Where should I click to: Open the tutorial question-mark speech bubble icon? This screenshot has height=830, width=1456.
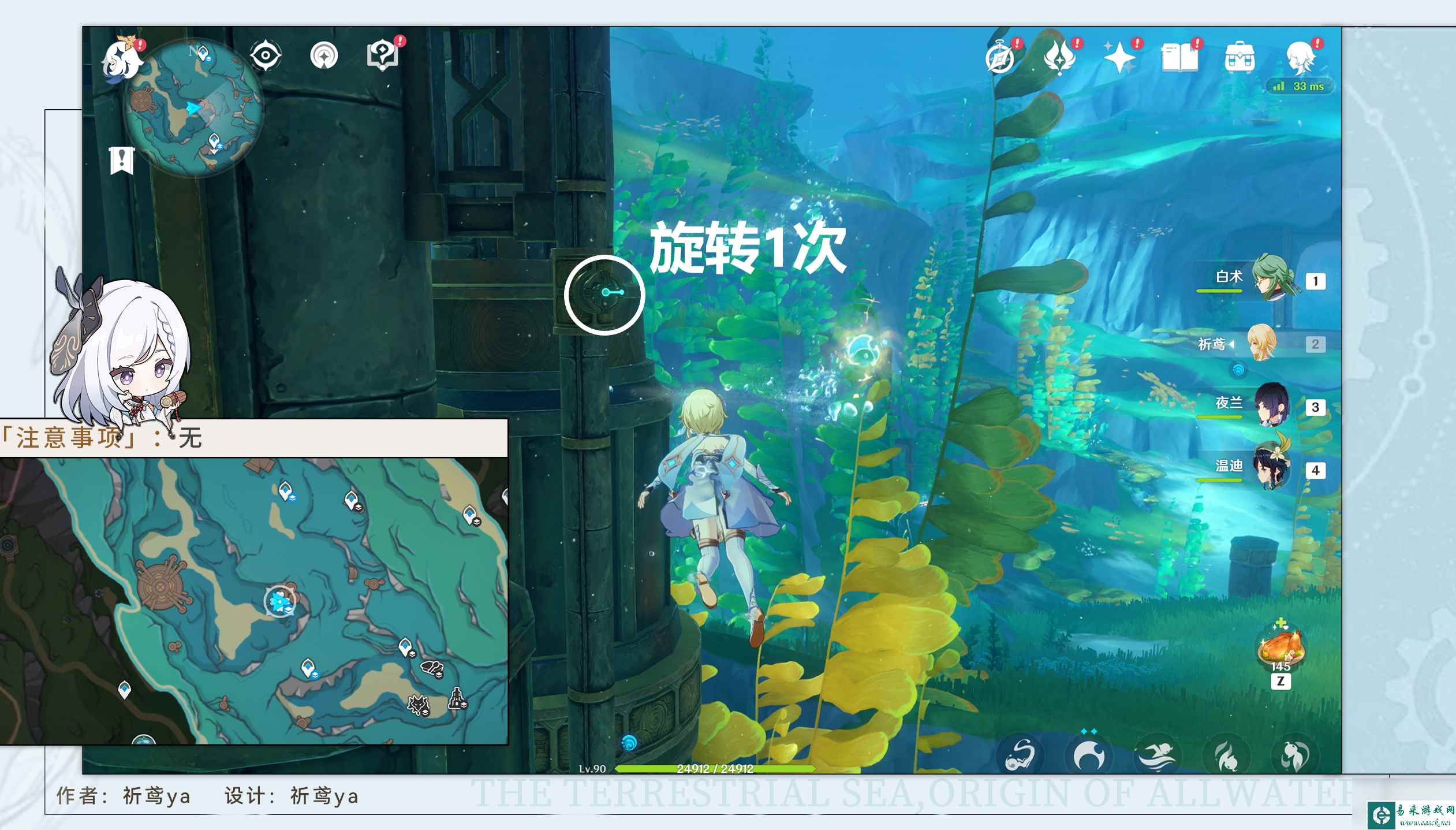tap(382, 55)
